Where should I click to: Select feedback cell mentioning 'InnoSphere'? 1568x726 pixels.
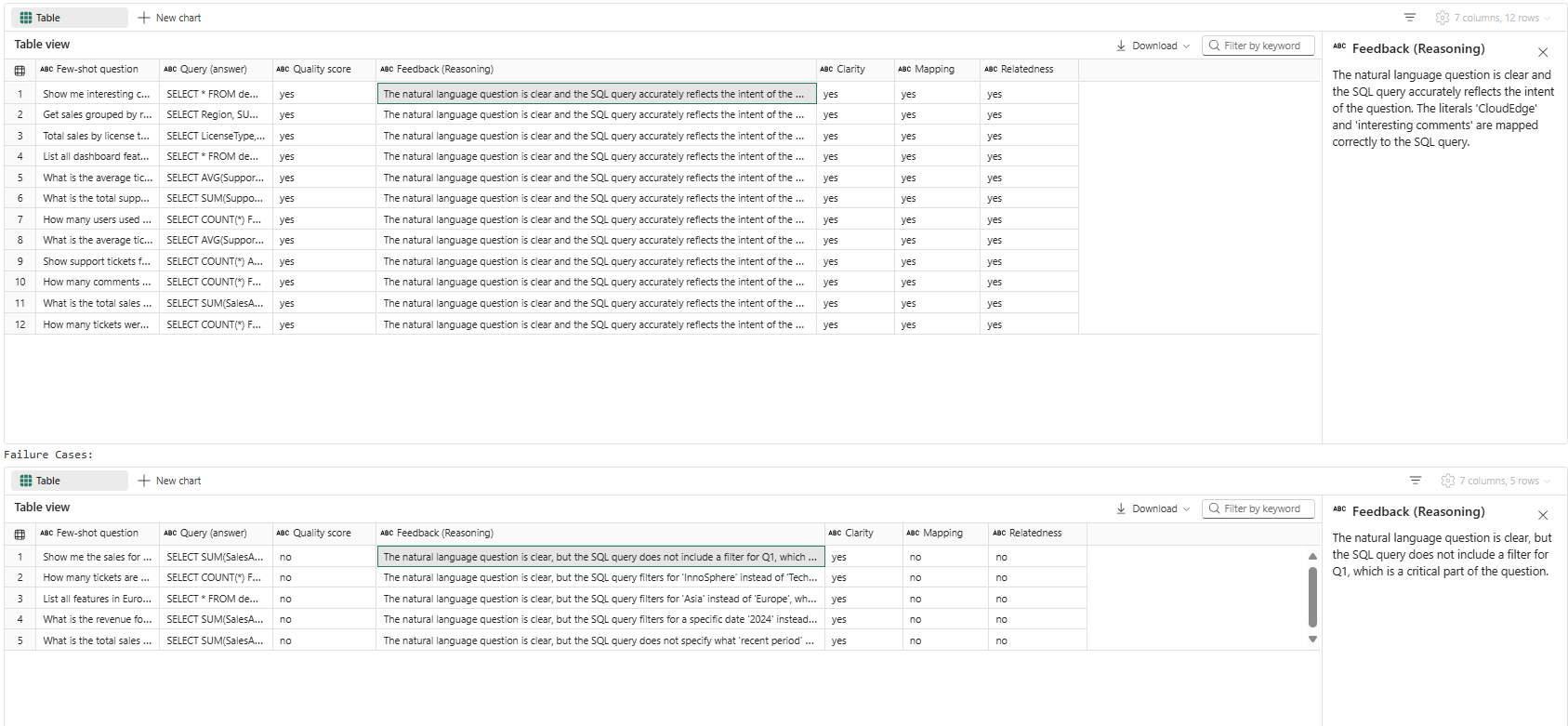coord(600,578)
